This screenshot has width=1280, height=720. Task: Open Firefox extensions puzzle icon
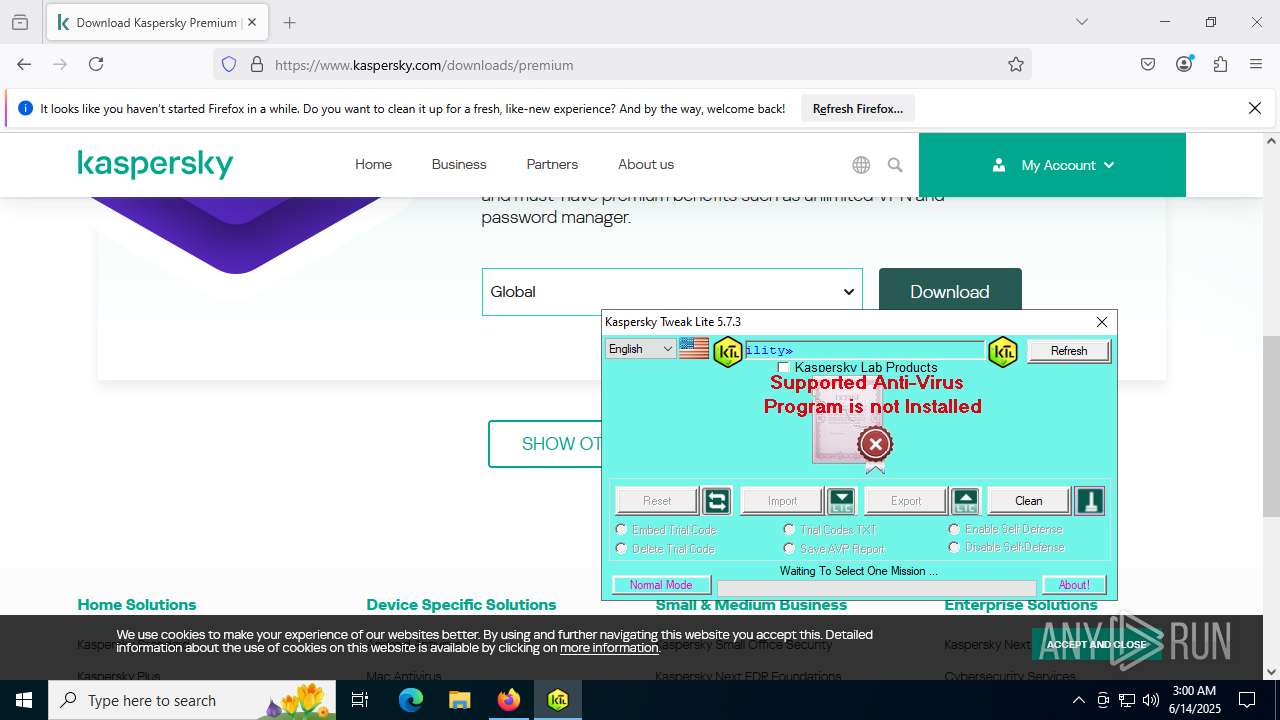tap(1220, 65)
